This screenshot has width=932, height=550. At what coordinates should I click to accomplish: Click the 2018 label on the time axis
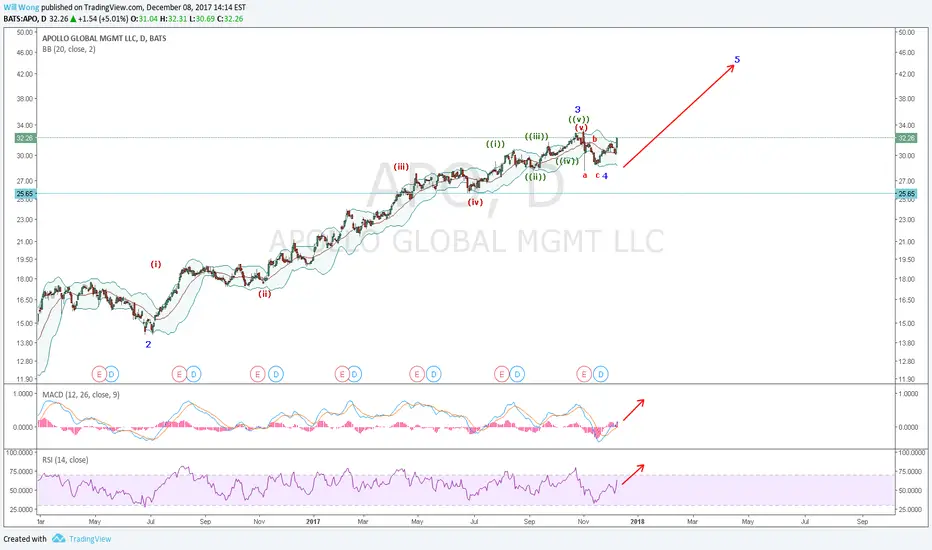pos(637,521)
